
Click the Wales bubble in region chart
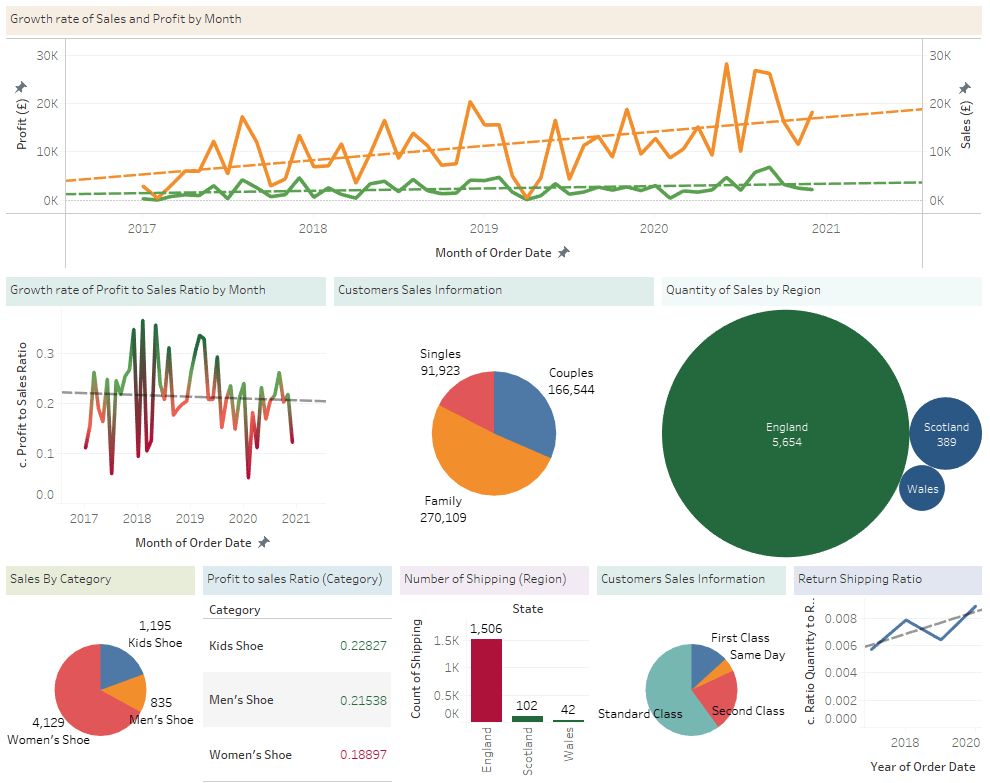click(921, 489)
